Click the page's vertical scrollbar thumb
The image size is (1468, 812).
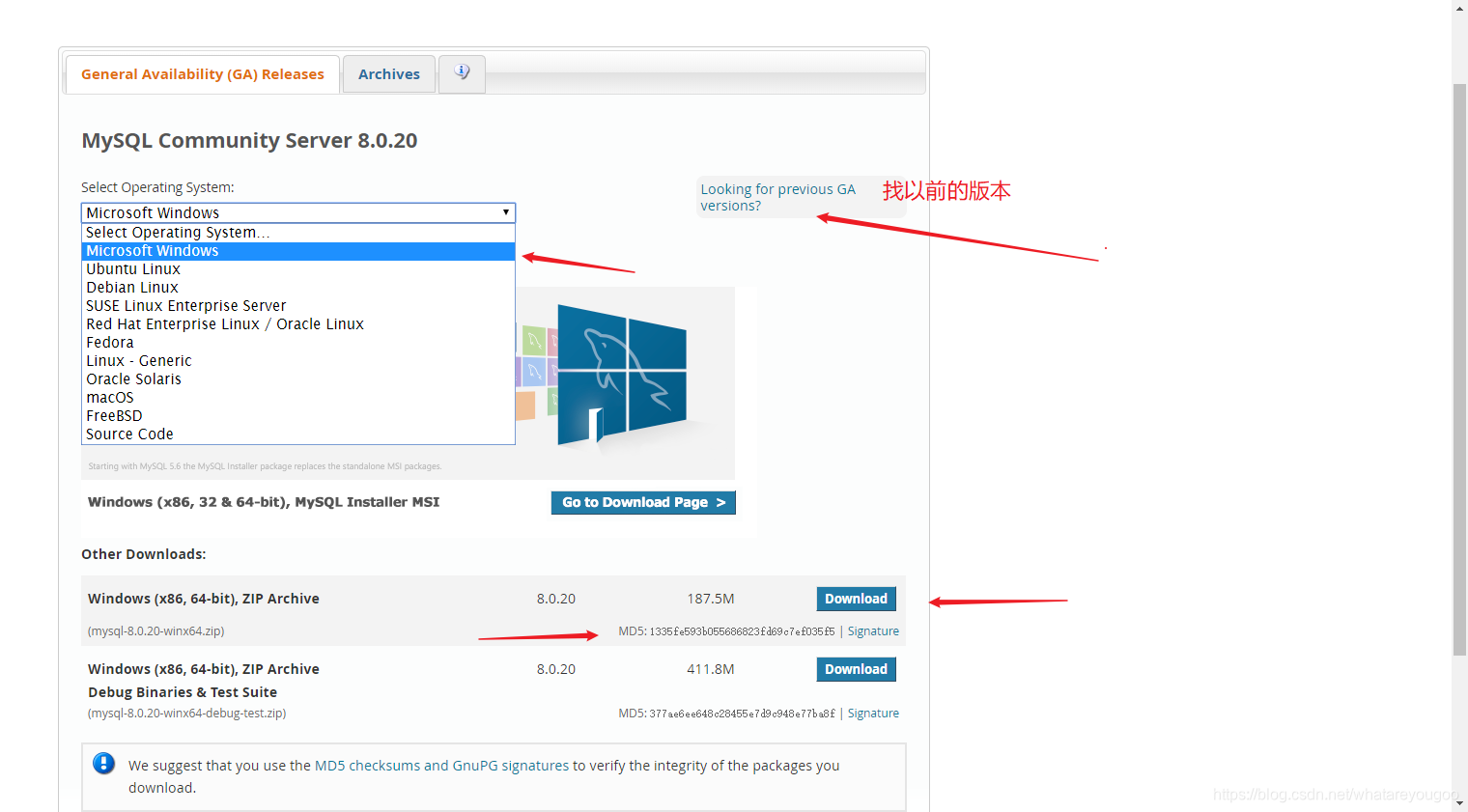[1459, 370]
